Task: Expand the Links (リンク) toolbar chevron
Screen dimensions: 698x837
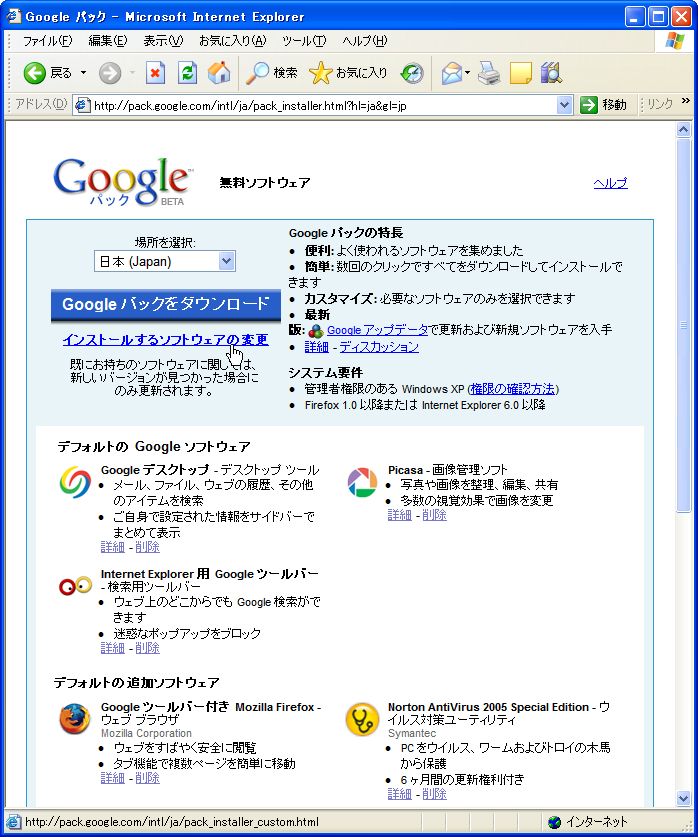Action: pyautogui.click(x=686, y=100)
